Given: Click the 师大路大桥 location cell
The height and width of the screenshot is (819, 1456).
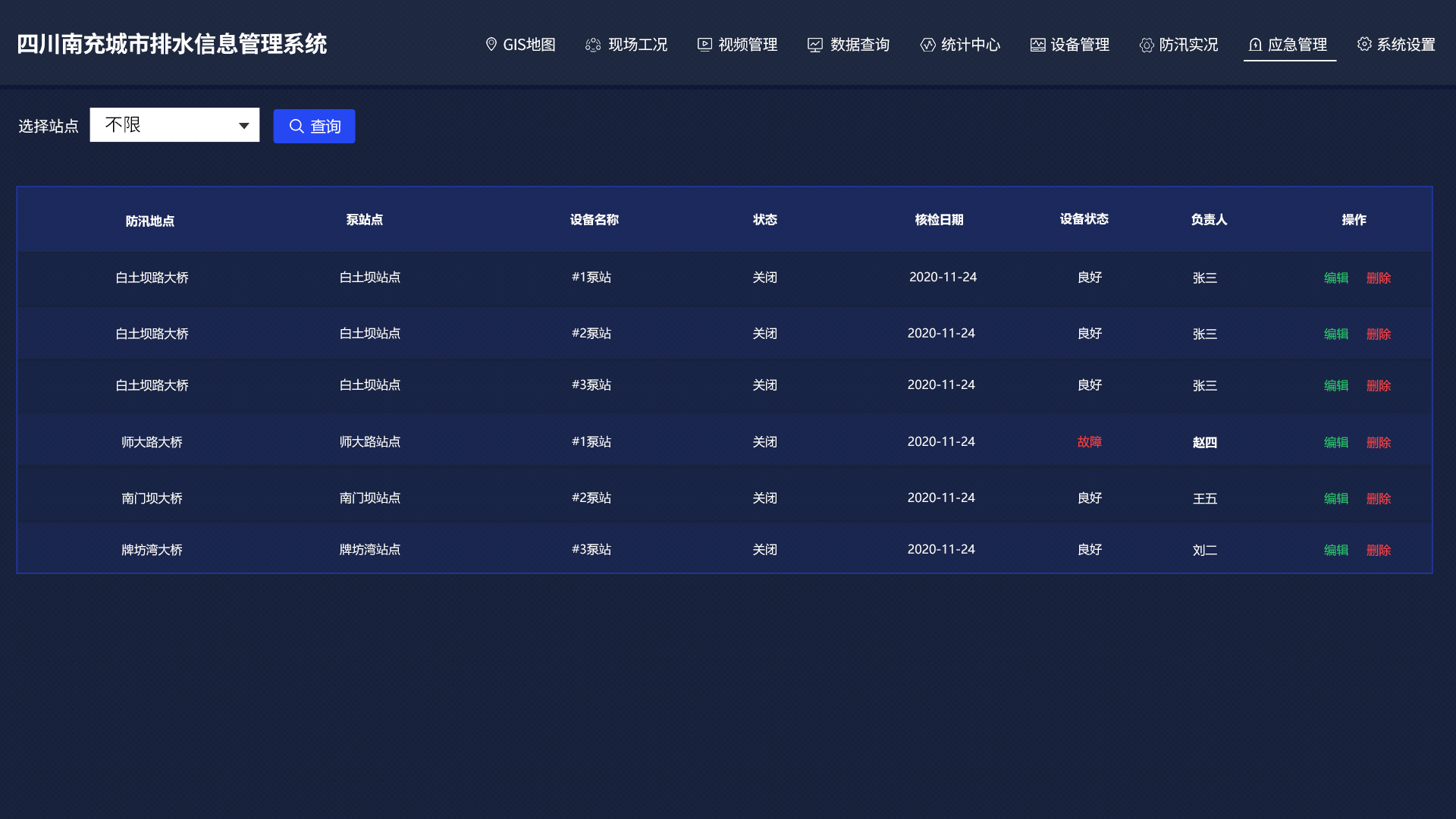Looking at the screenshot, I should click(x=152, y=443).
